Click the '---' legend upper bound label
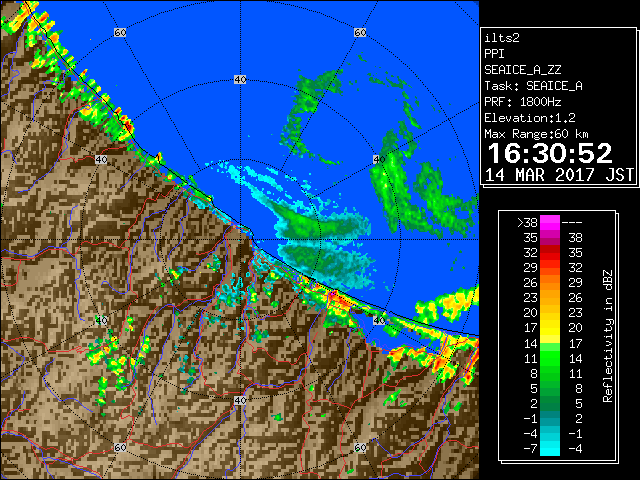This screenshot has height=480, width=640. (x=572, y=223)
